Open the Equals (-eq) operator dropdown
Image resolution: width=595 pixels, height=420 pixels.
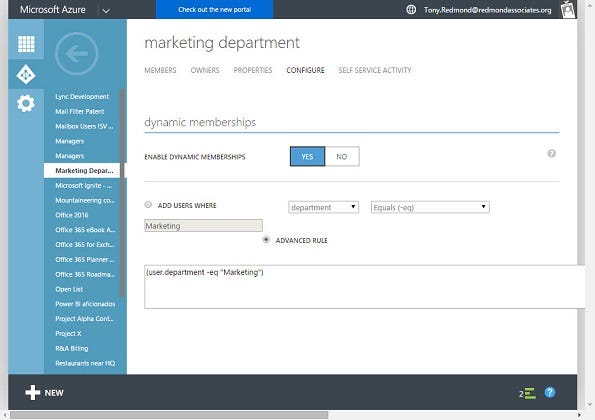430,207
